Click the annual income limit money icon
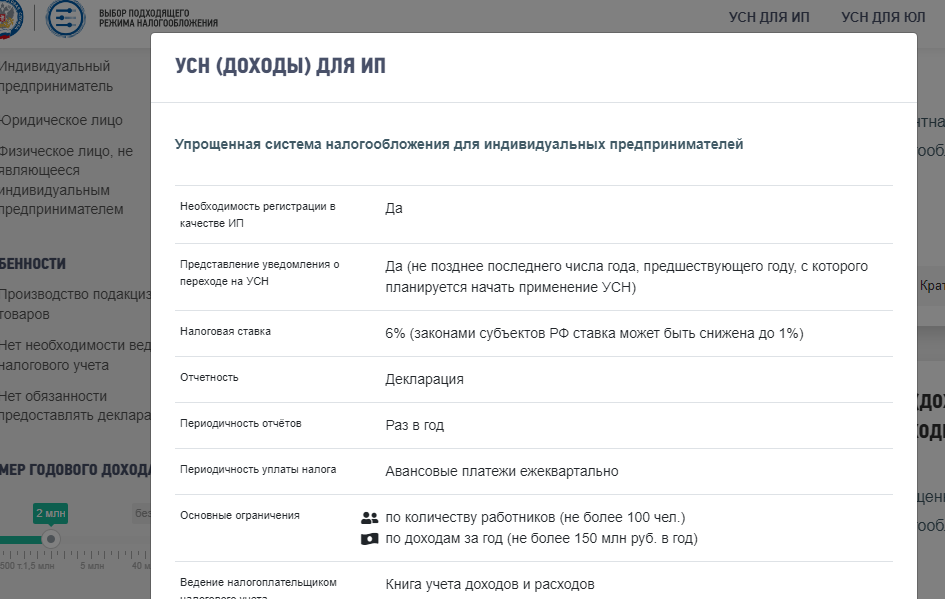The width and height of the screenshot is (945, 599). pyautogui.click(x=369, y=539)
